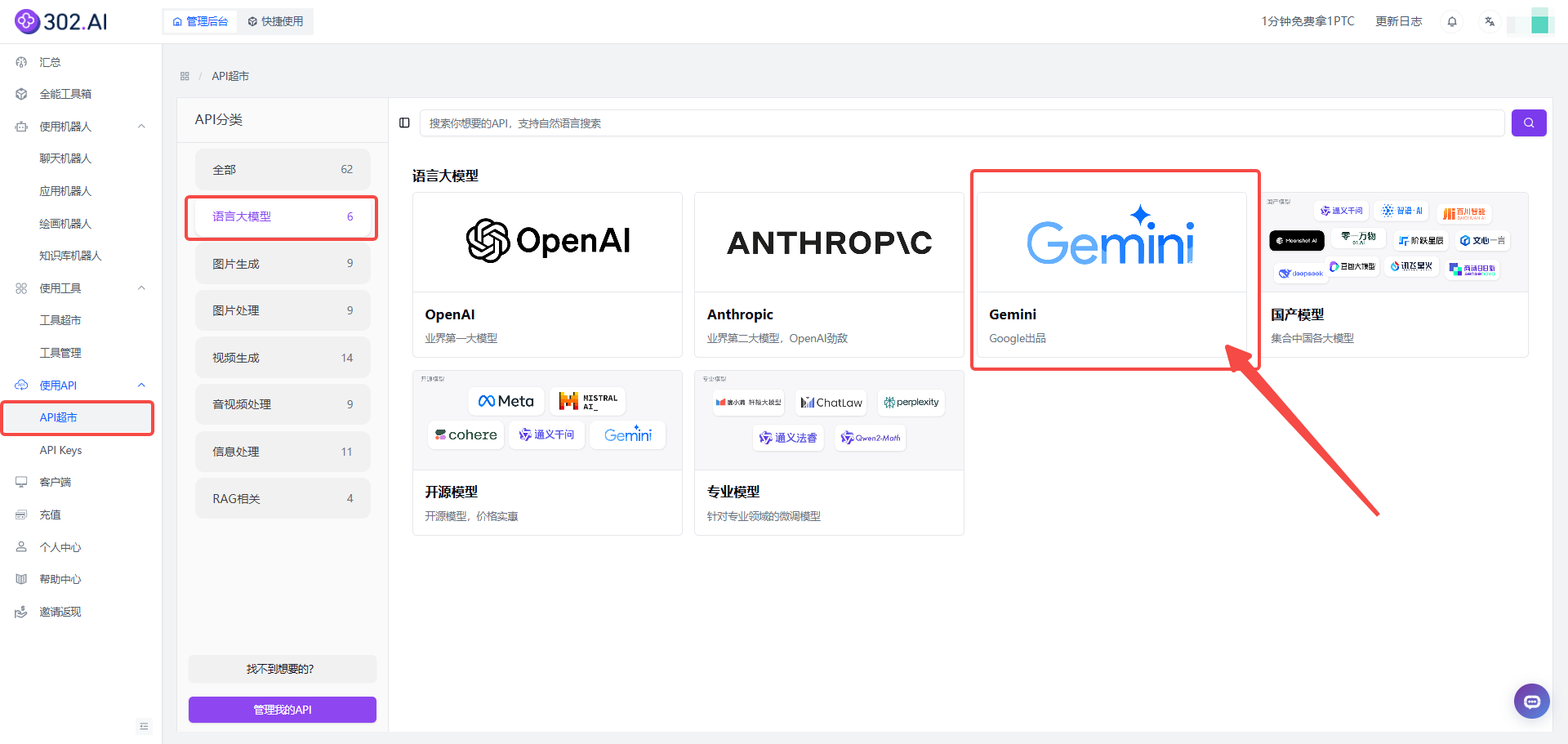
Task: Open the 专业模型 card
Action: [829, 453]
